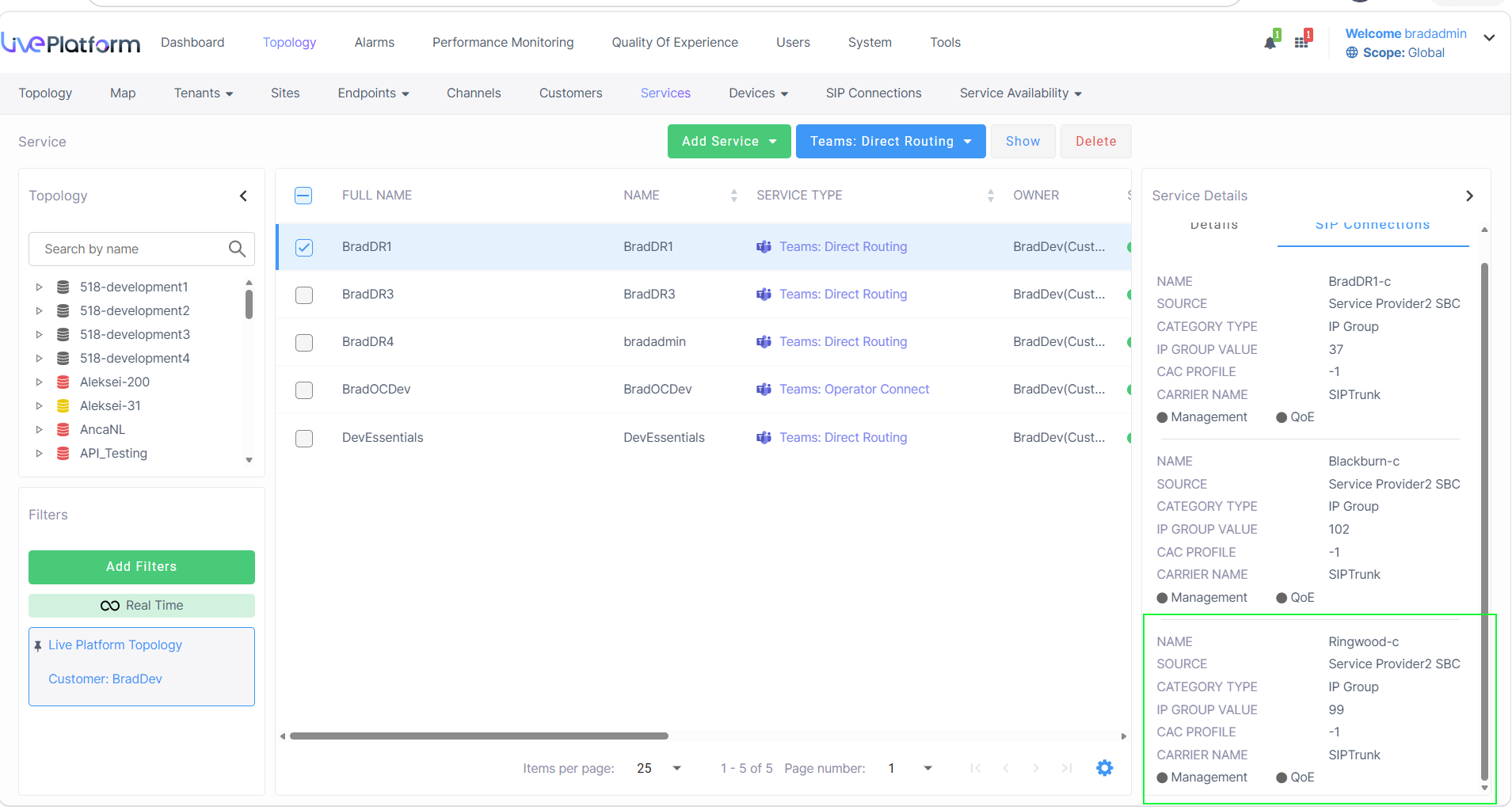Click the search magnifier icon
1512x810 pixels.
[x=237, y=249]
